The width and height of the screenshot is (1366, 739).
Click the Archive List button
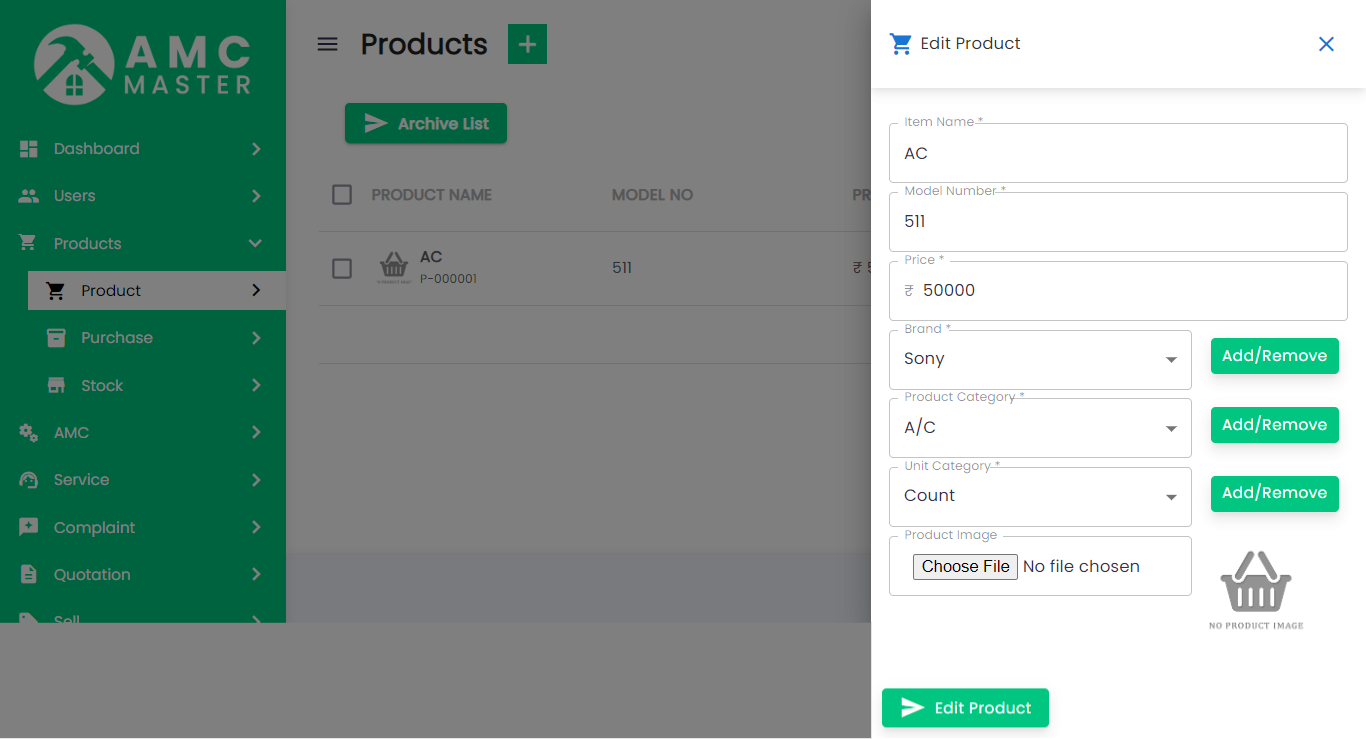tap(425, 123)
